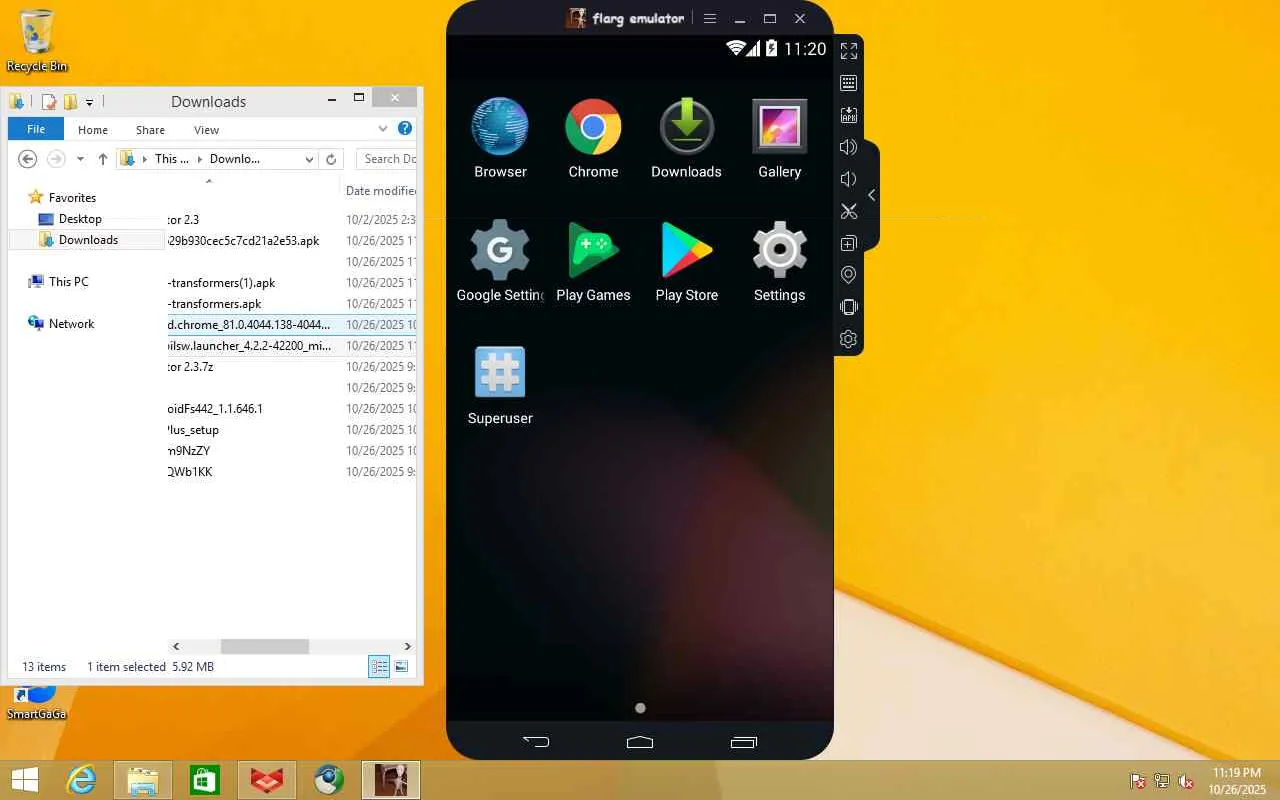
Task: Click the shake device icon
Action: tap(848, 307)
